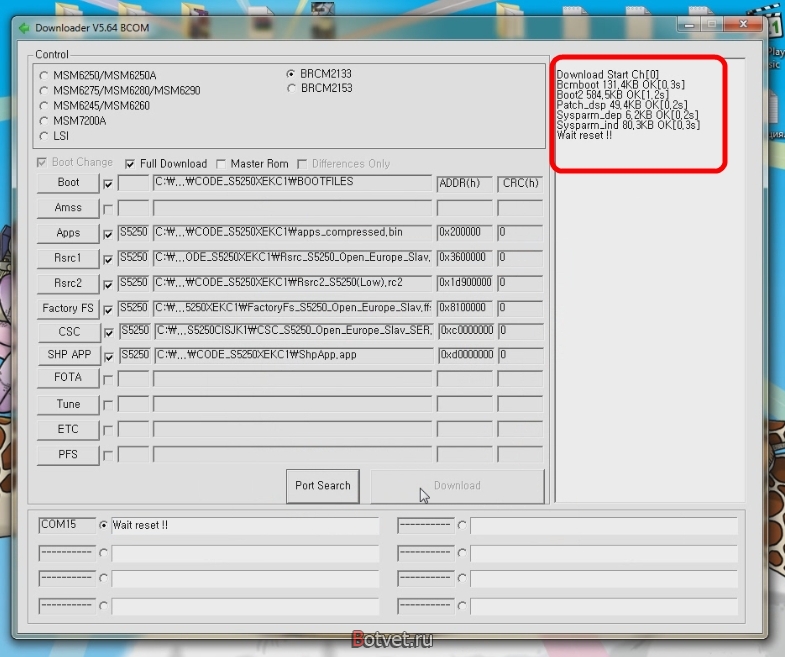Click the Download log output panel

click(650, 279)
